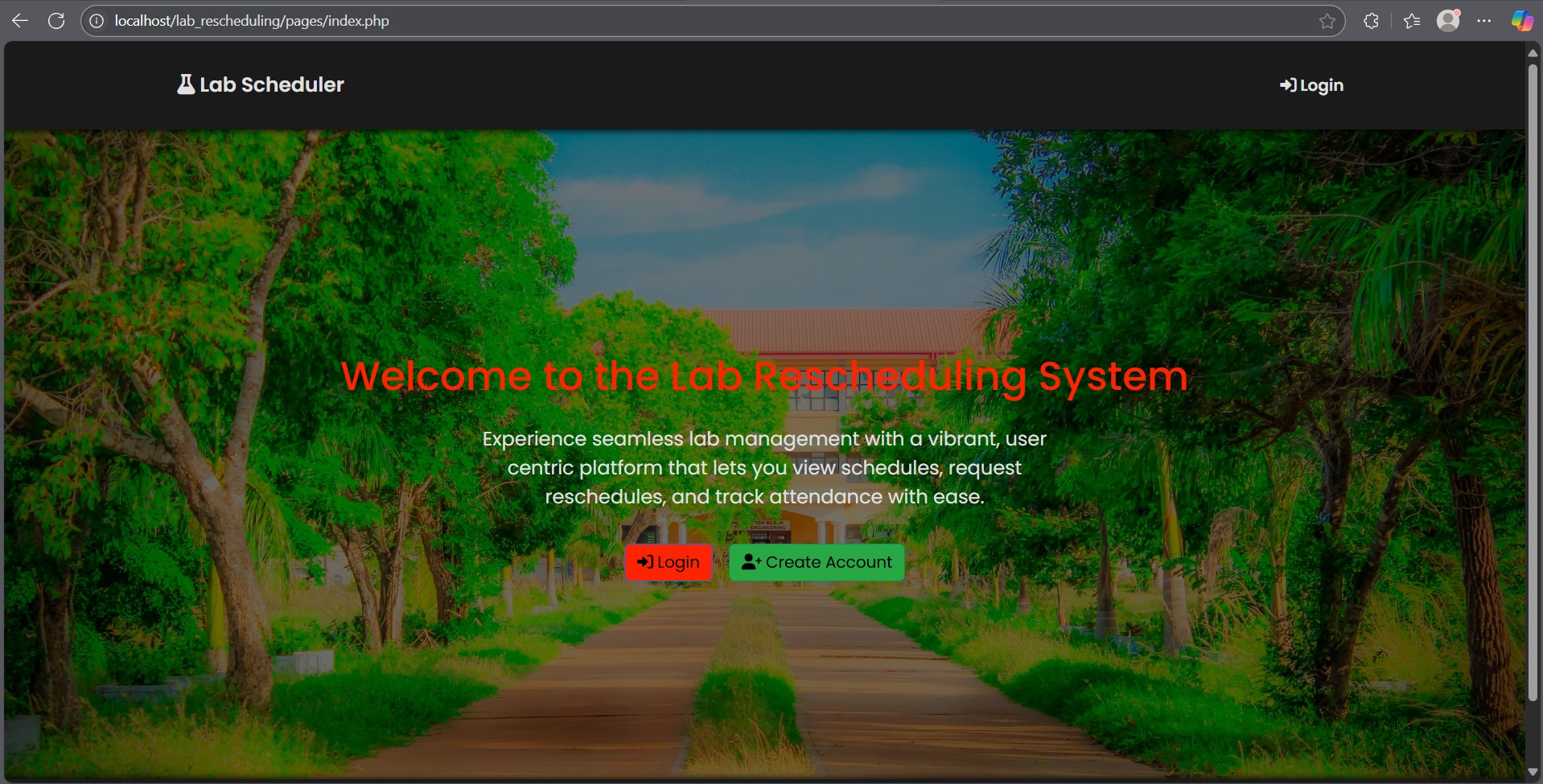
Task: Click the Browser Essentials icon near the address bar
Action: pyautogui.click(x=1372, y=21)
